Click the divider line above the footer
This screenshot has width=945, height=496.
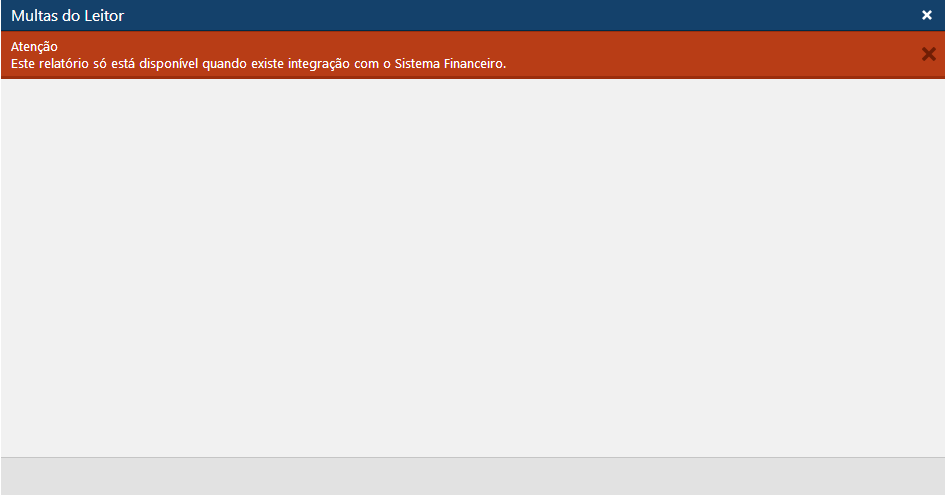(x=472, y=457)
